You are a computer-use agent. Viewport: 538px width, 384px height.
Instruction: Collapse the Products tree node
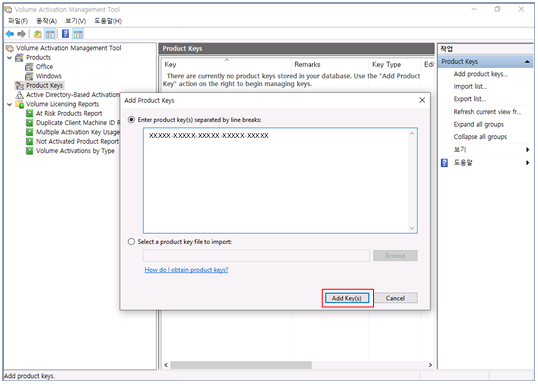9,58
